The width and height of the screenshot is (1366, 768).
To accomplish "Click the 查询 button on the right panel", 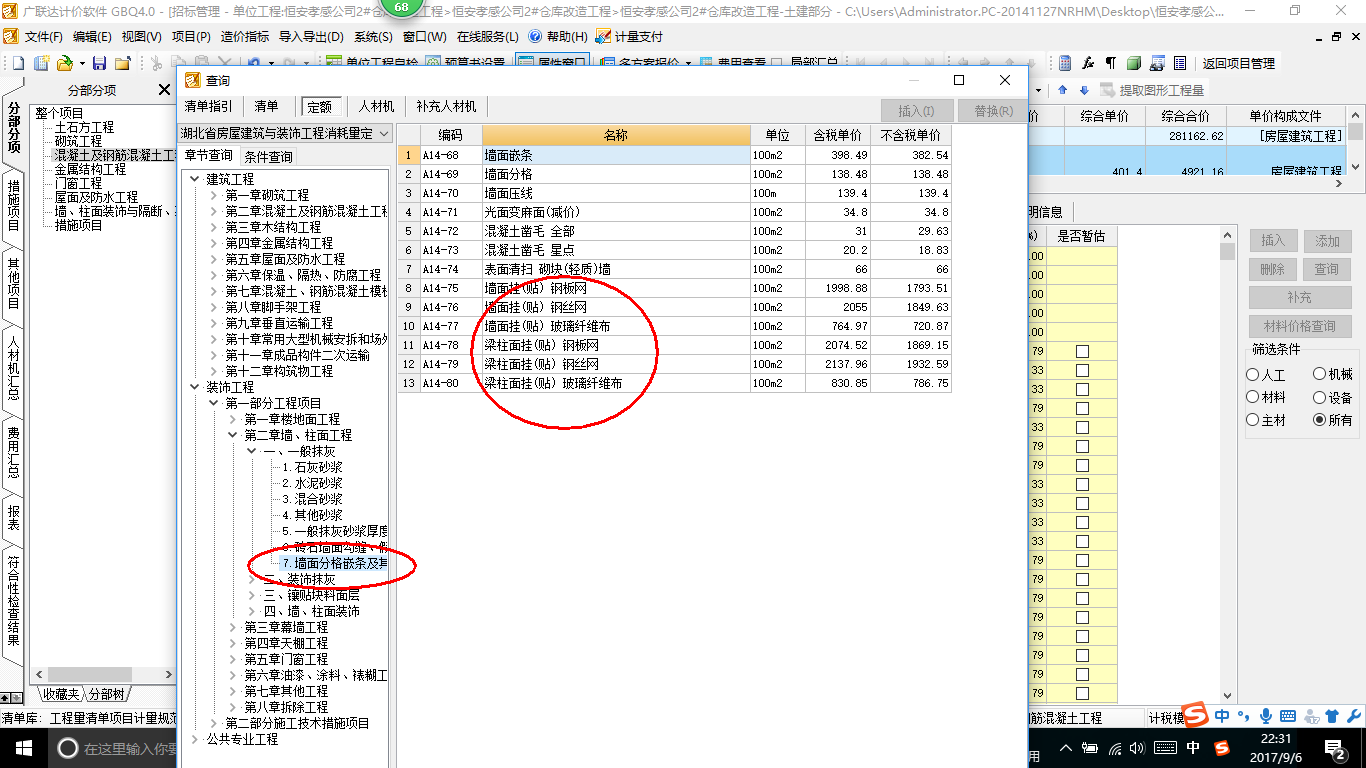I will [1327, 269].
